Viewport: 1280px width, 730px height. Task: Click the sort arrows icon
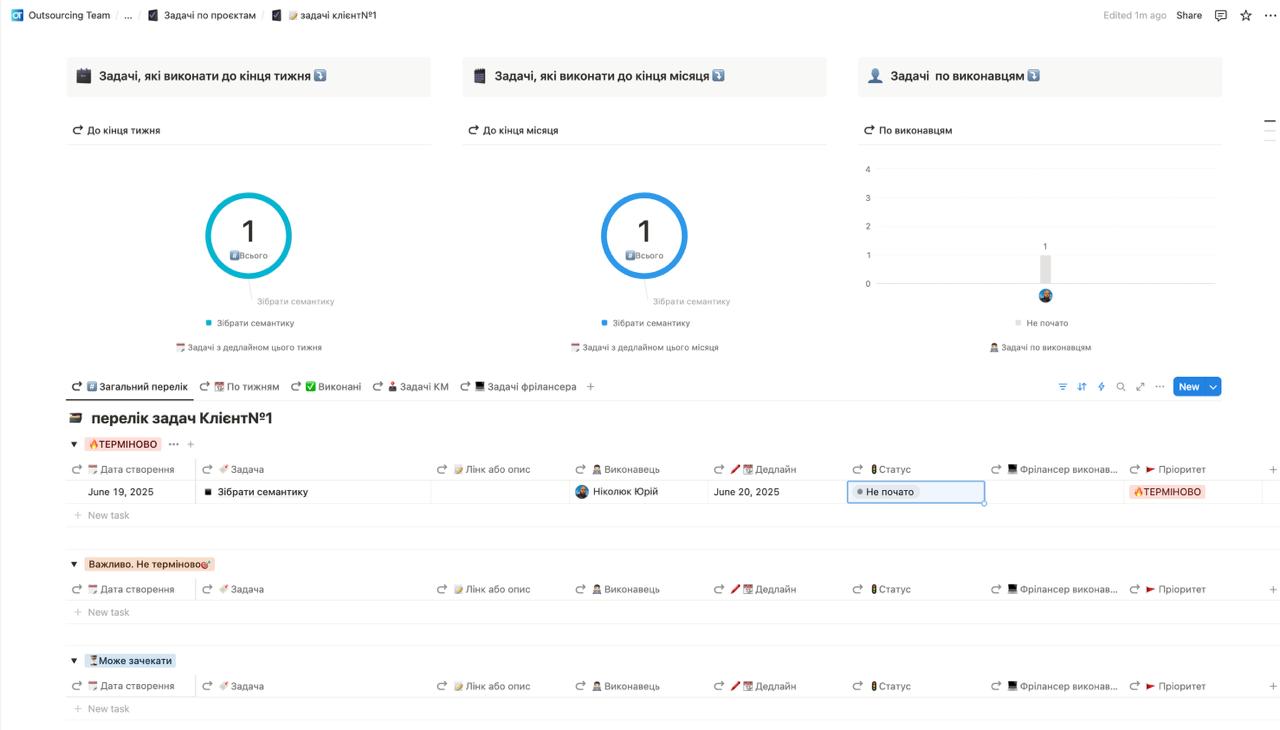(1081, 387)
